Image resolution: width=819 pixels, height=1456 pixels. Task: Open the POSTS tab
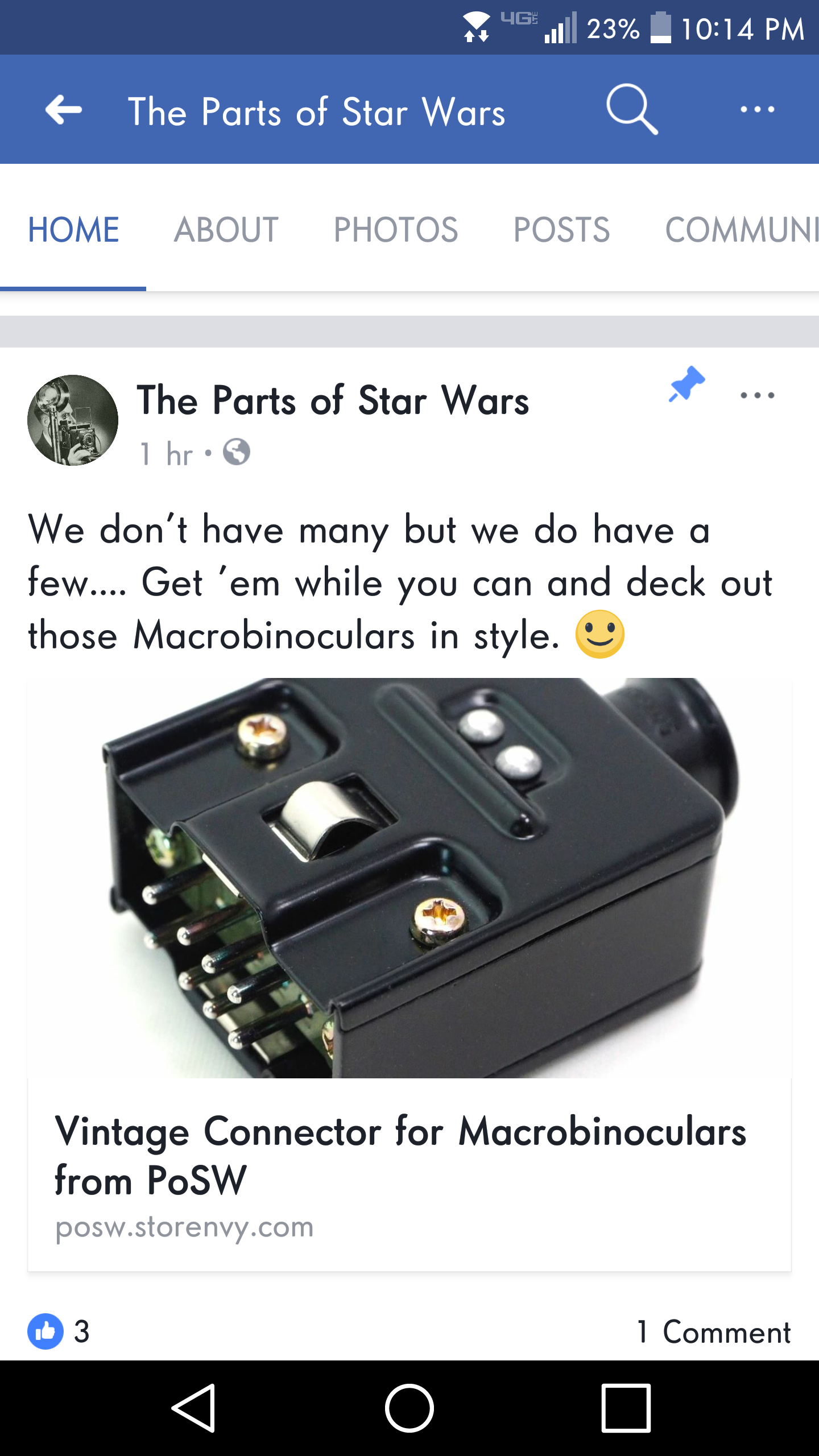tap(562, 230)
